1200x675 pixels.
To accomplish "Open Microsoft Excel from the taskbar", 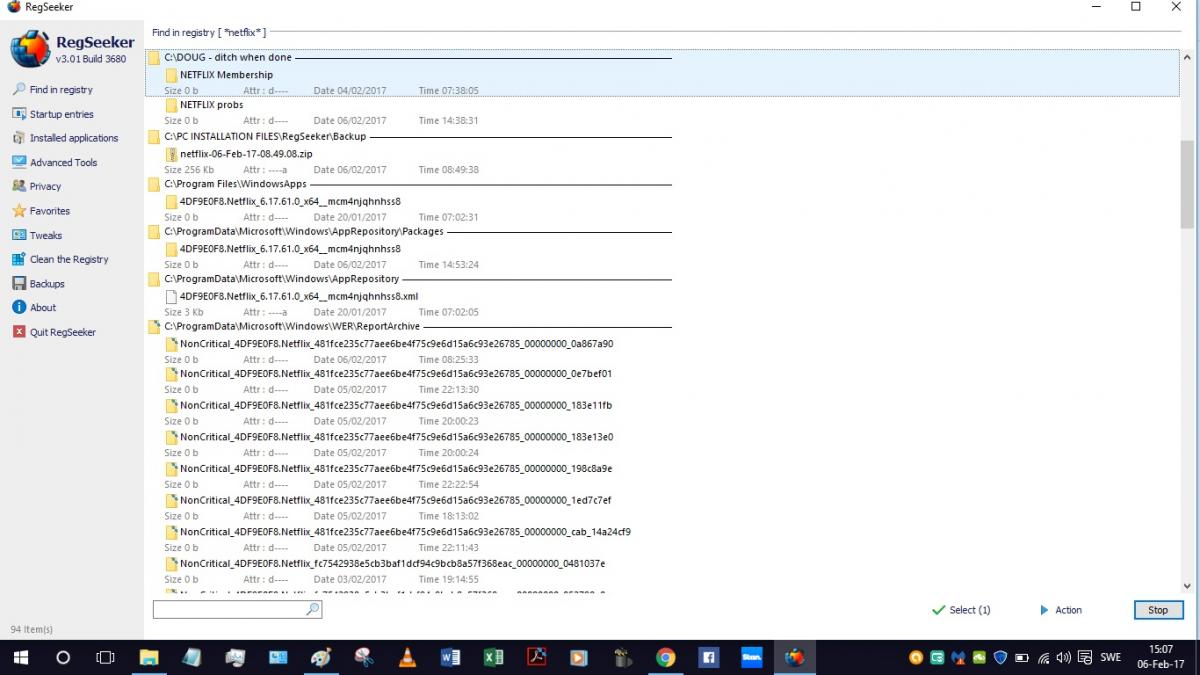I will pos(493,657).
